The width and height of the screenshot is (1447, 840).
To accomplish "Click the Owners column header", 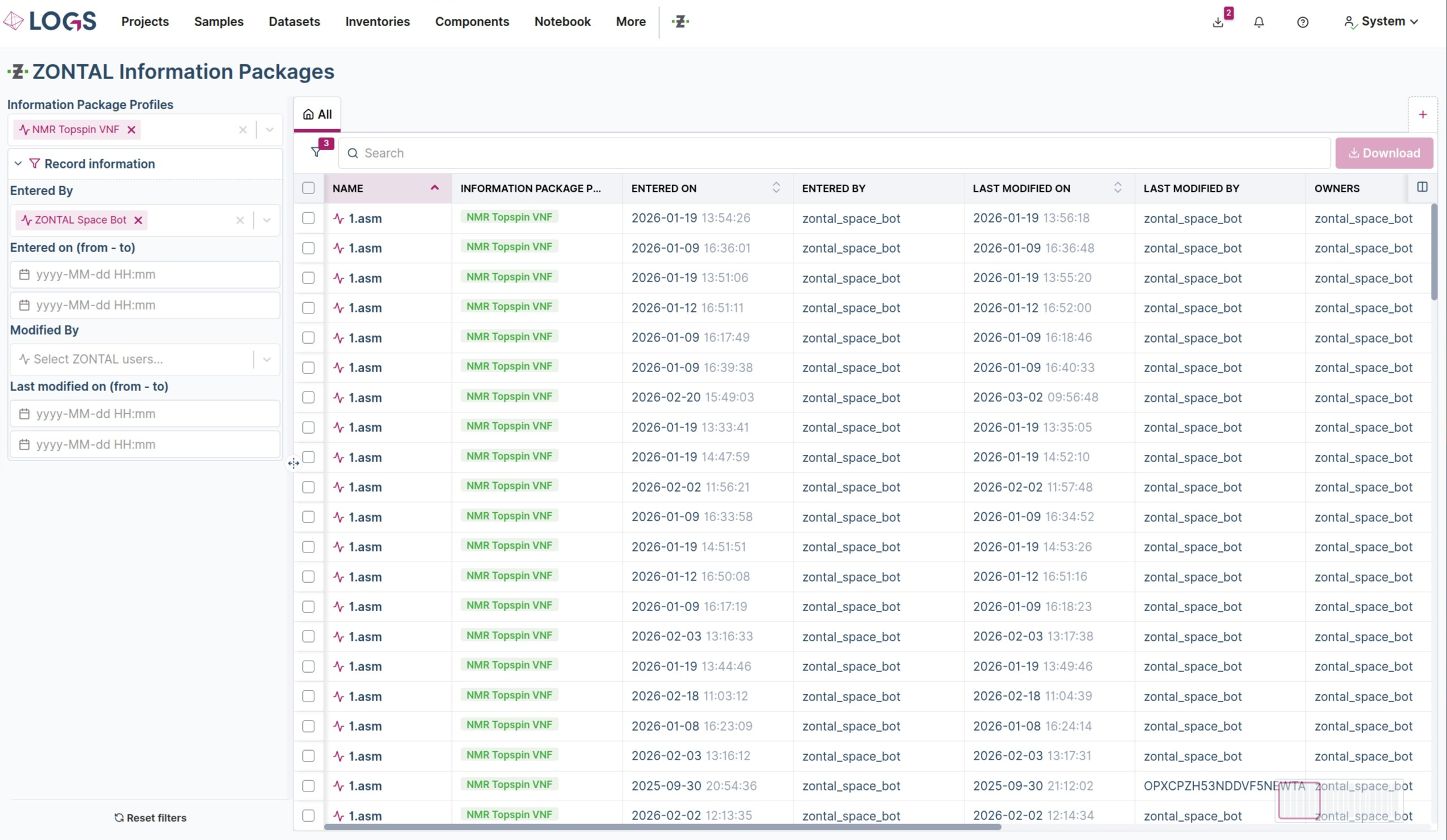I will pyautogui.click(x=1337, y=188).
